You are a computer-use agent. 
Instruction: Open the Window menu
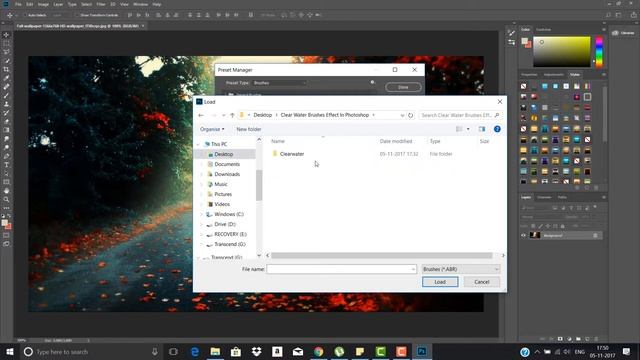(x=141, y=4)
